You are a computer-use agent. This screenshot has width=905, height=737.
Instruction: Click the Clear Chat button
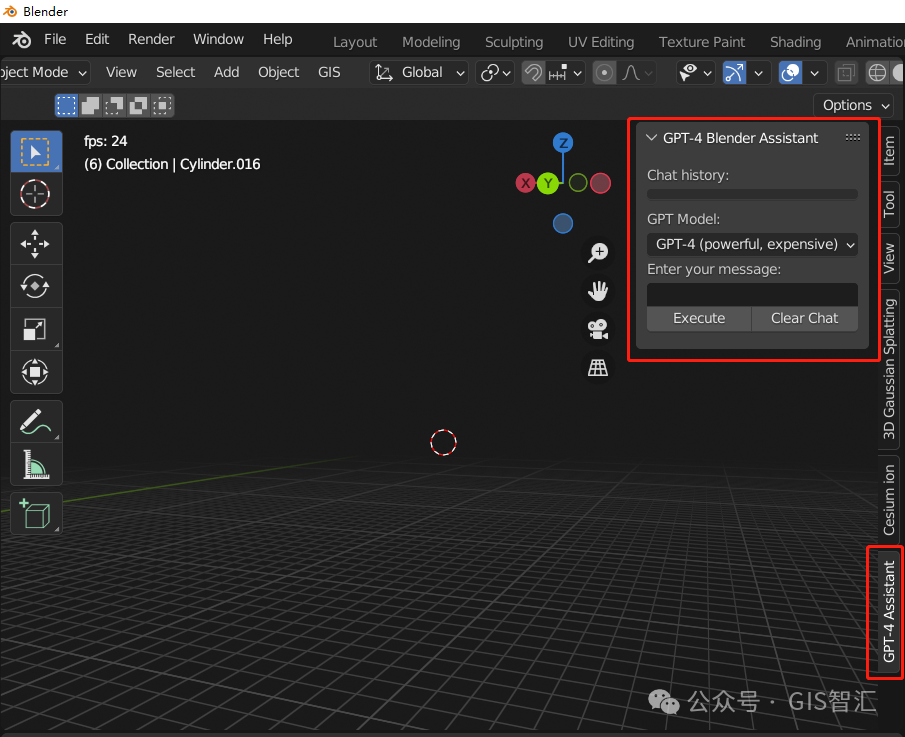[x=804, y=318]
